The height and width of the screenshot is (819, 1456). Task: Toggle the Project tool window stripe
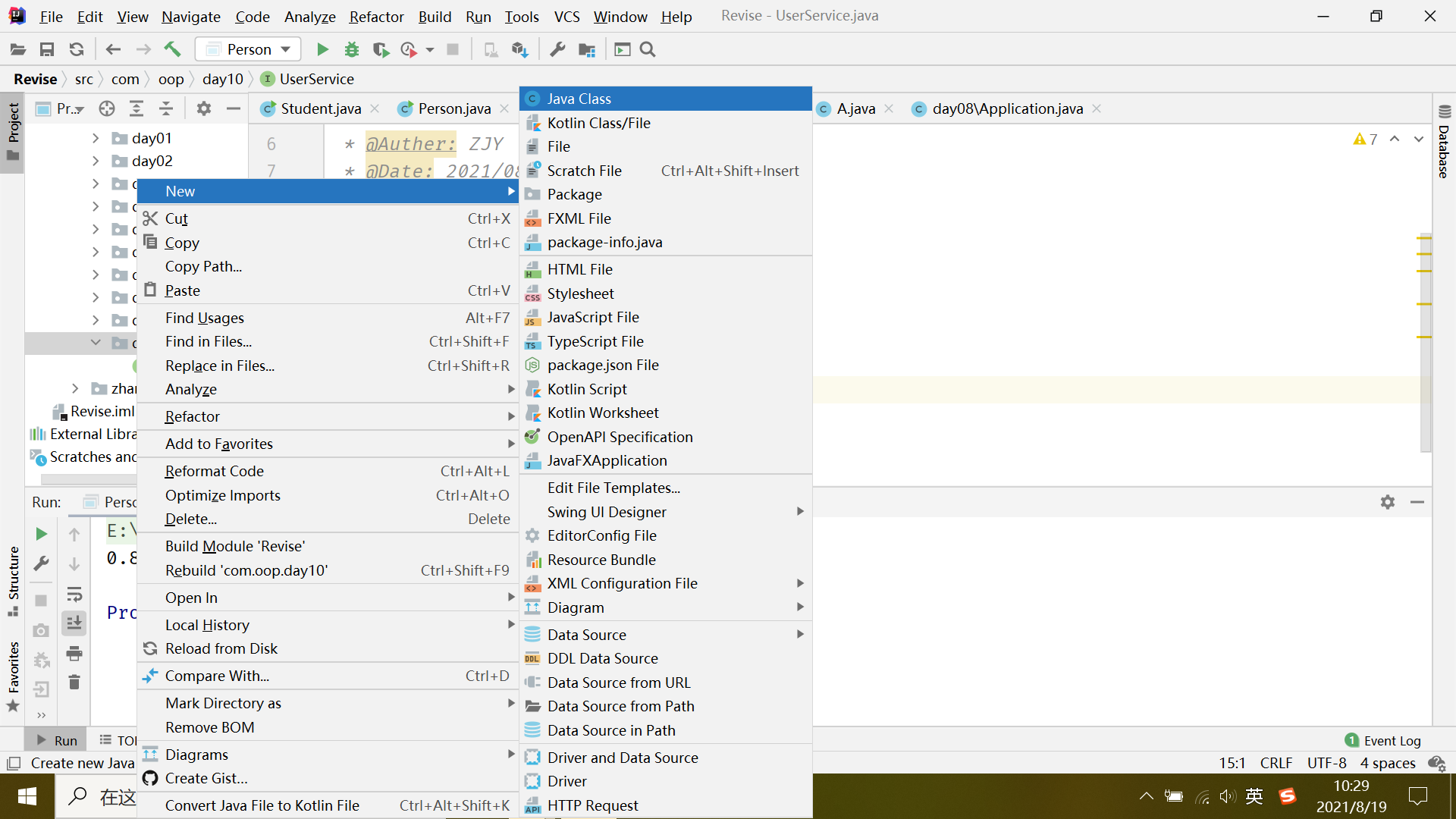[x=13, y=132]
